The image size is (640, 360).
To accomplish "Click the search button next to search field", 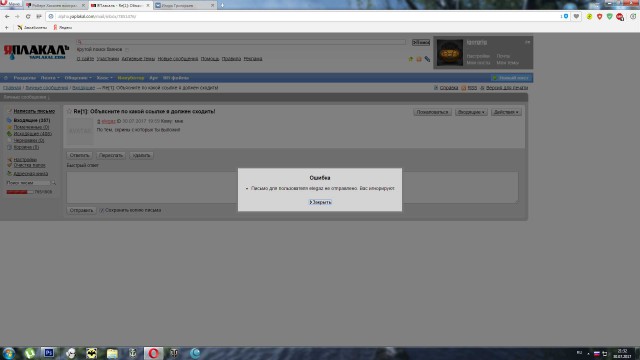I will point(421,42).
